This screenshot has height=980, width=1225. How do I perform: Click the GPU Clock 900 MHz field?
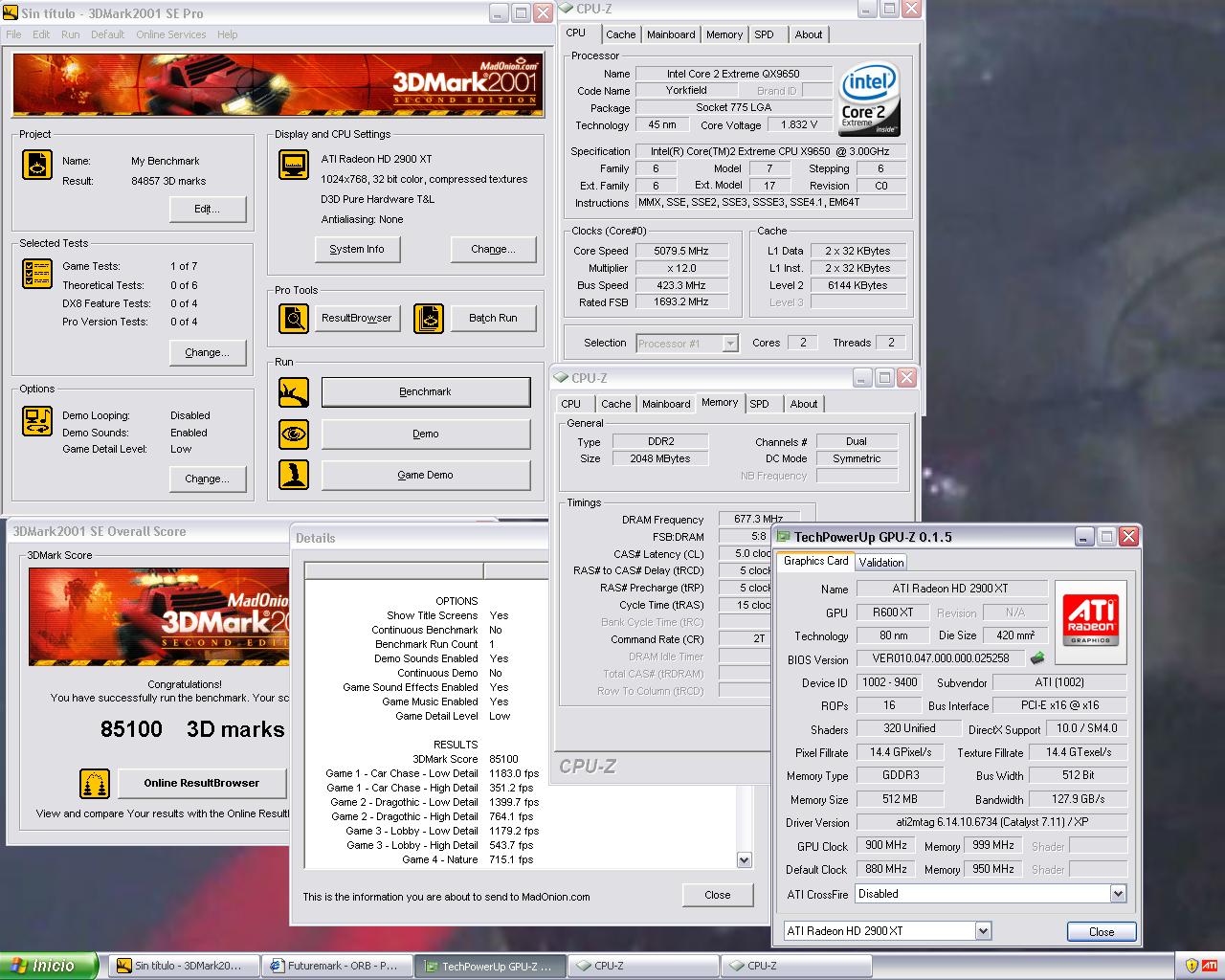point(886,846)
